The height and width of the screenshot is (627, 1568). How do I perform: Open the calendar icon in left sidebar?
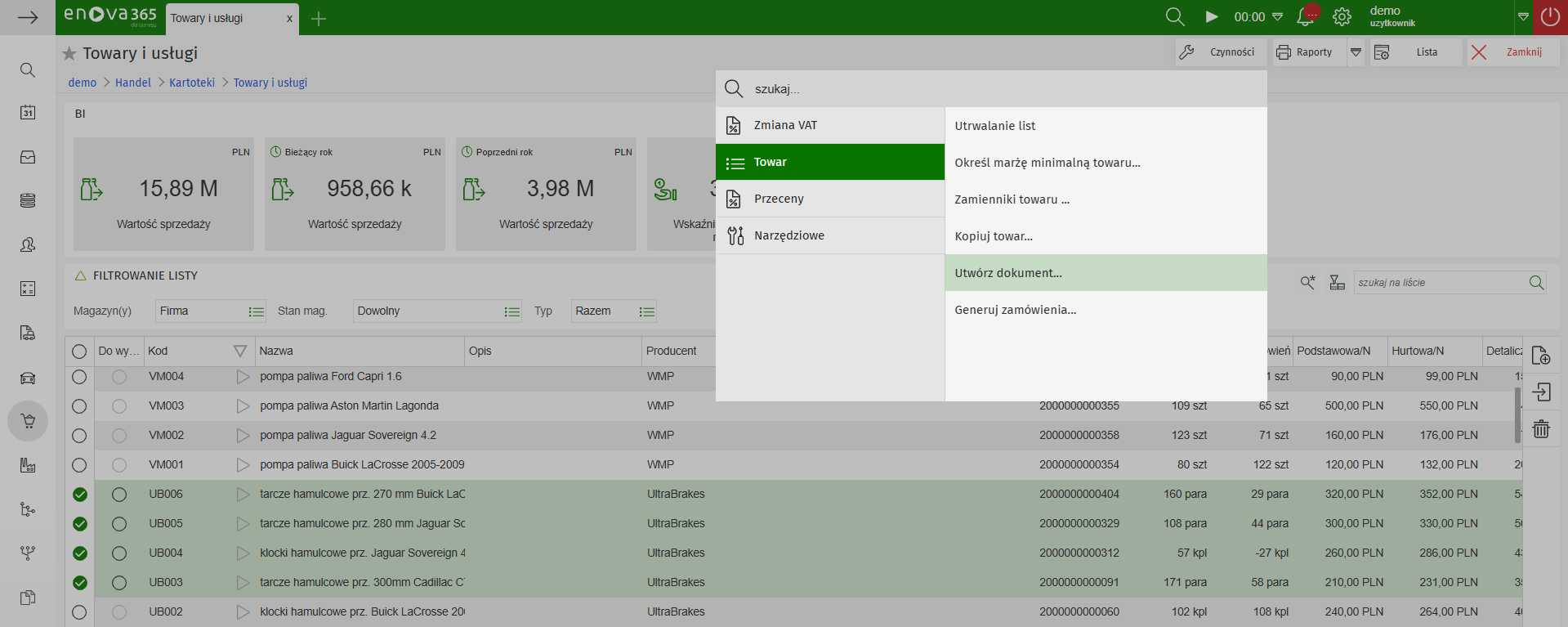click(x=28, y=113)
